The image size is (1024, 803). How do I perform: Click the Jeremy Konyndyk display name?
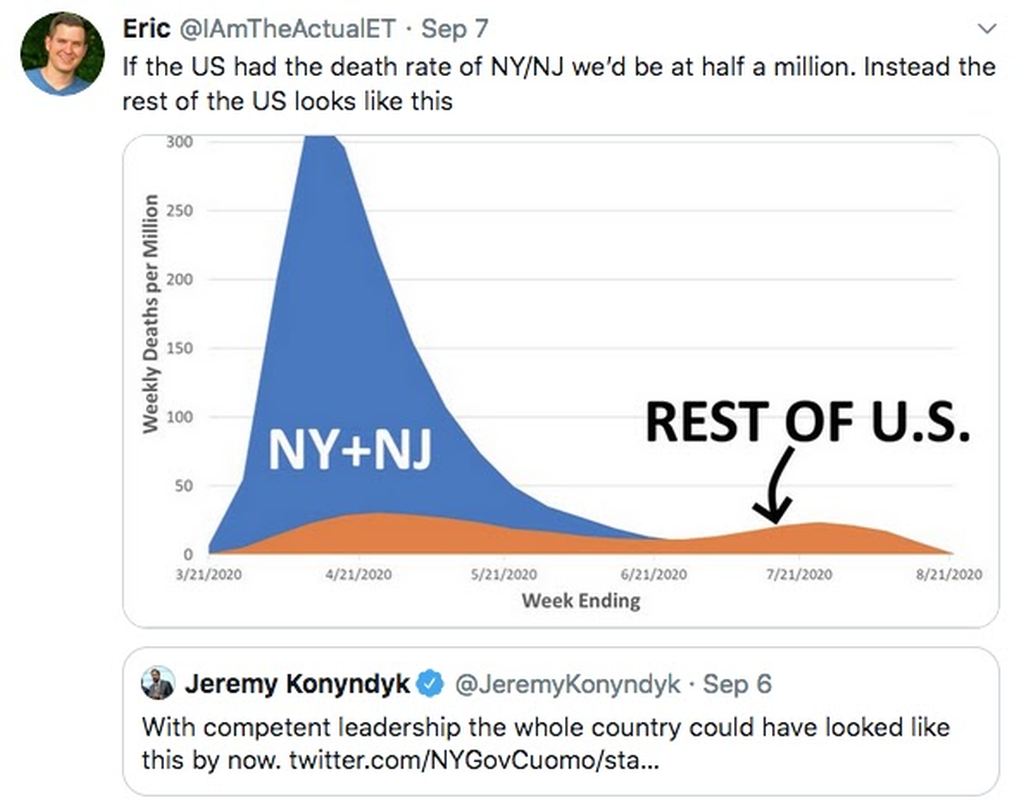(x=297, y=684)
